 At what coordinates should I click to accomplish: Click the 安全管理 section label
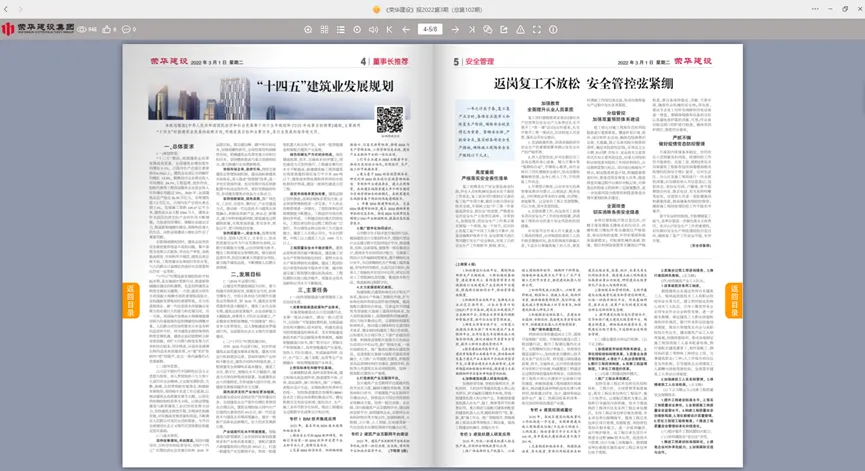click(x=480, y=62)
